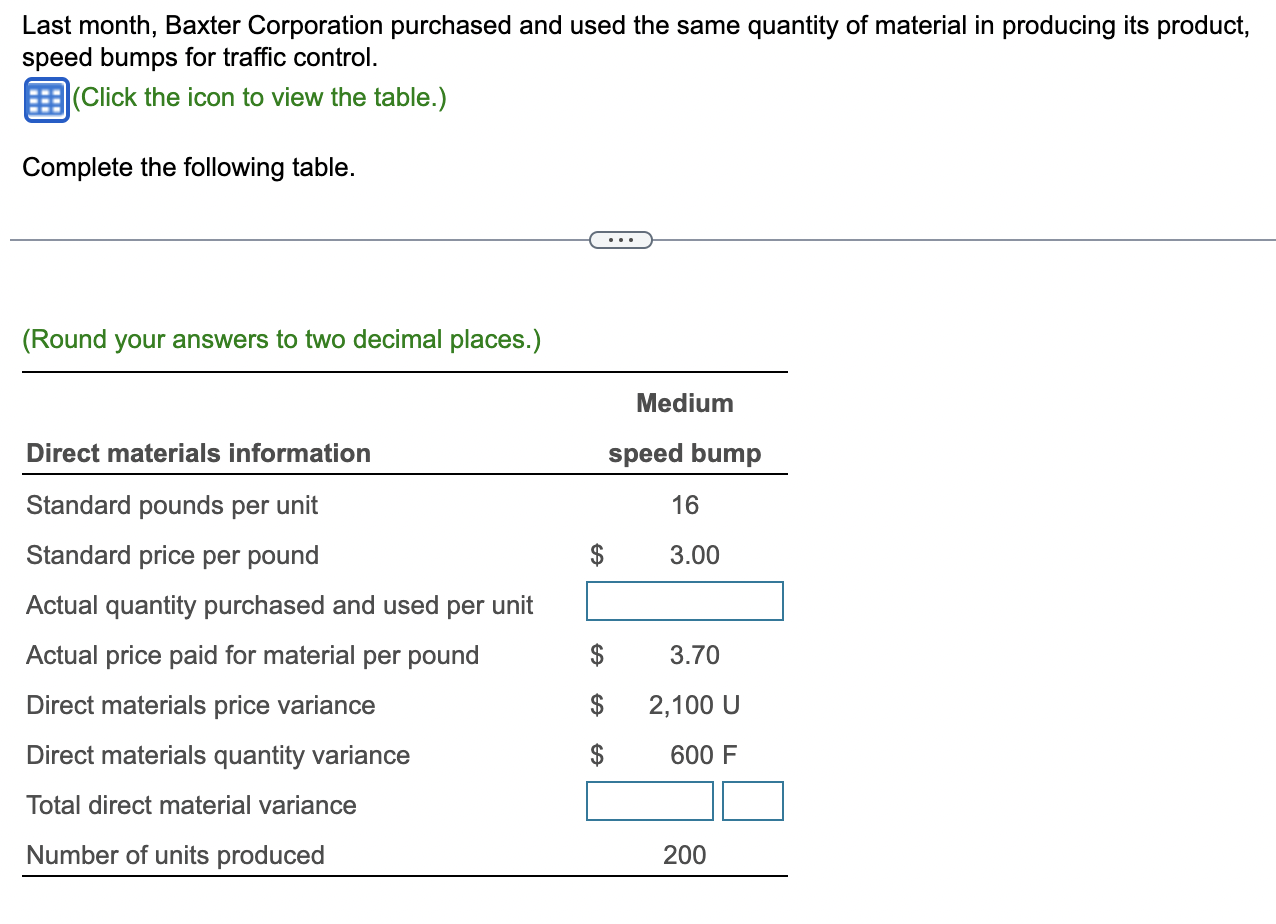Click the Actual quantity purchased and used input box
The width and height of the screenshot is (1276, 924).
click(684, 601)
